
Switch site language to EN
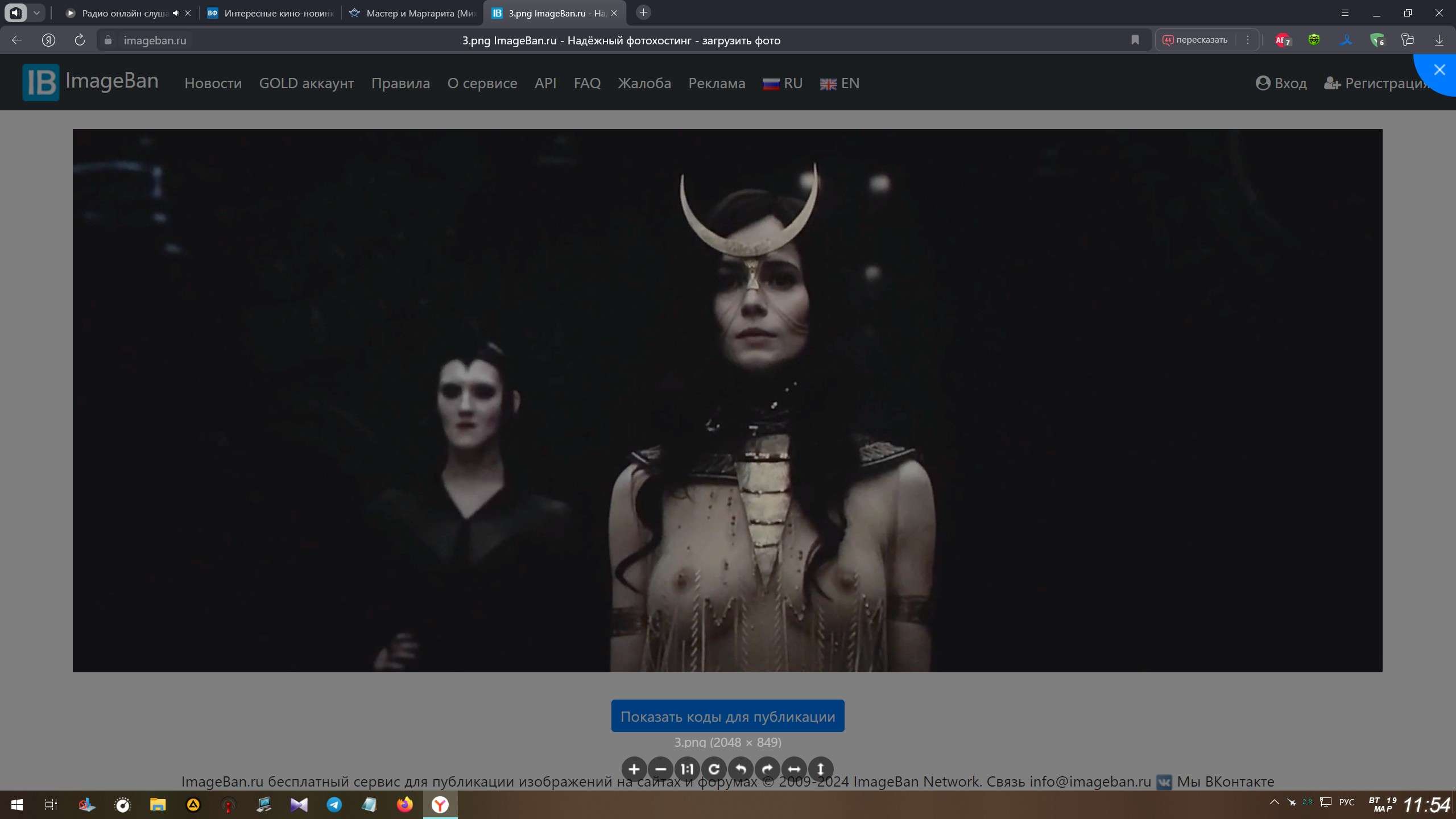pos(839,84)
